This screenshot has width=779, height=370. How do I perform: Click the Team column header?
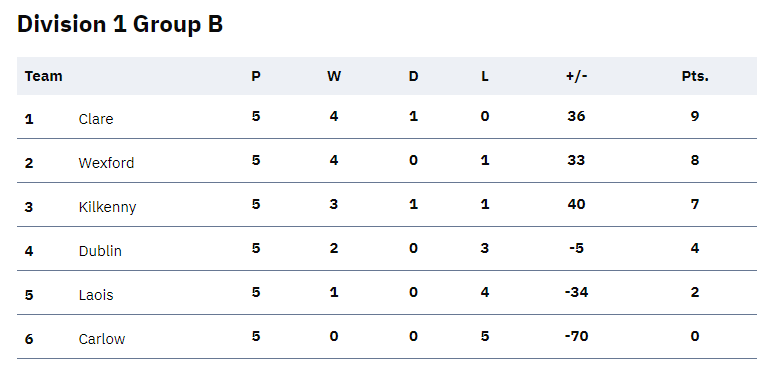(44, 76)
